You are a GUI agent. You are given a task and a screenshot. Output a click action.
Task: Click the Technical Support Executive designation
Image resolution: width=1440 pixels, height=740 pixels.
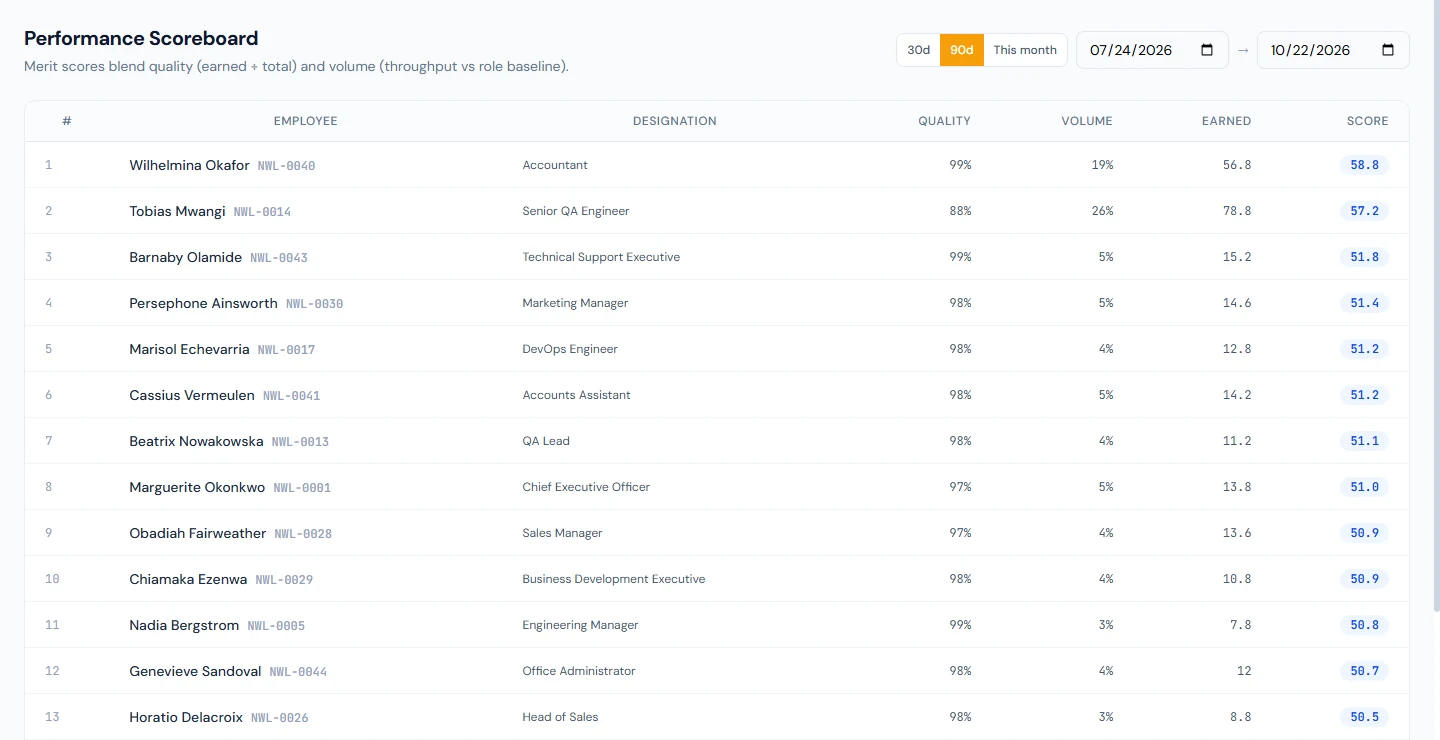pyautogui.click(x=601, y=257)
